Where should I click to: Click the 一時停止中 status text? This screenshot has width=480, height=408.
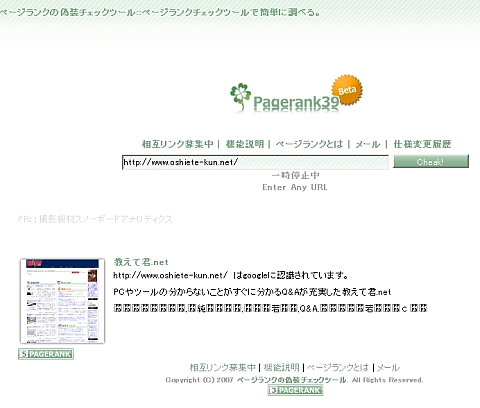(295, 175)
